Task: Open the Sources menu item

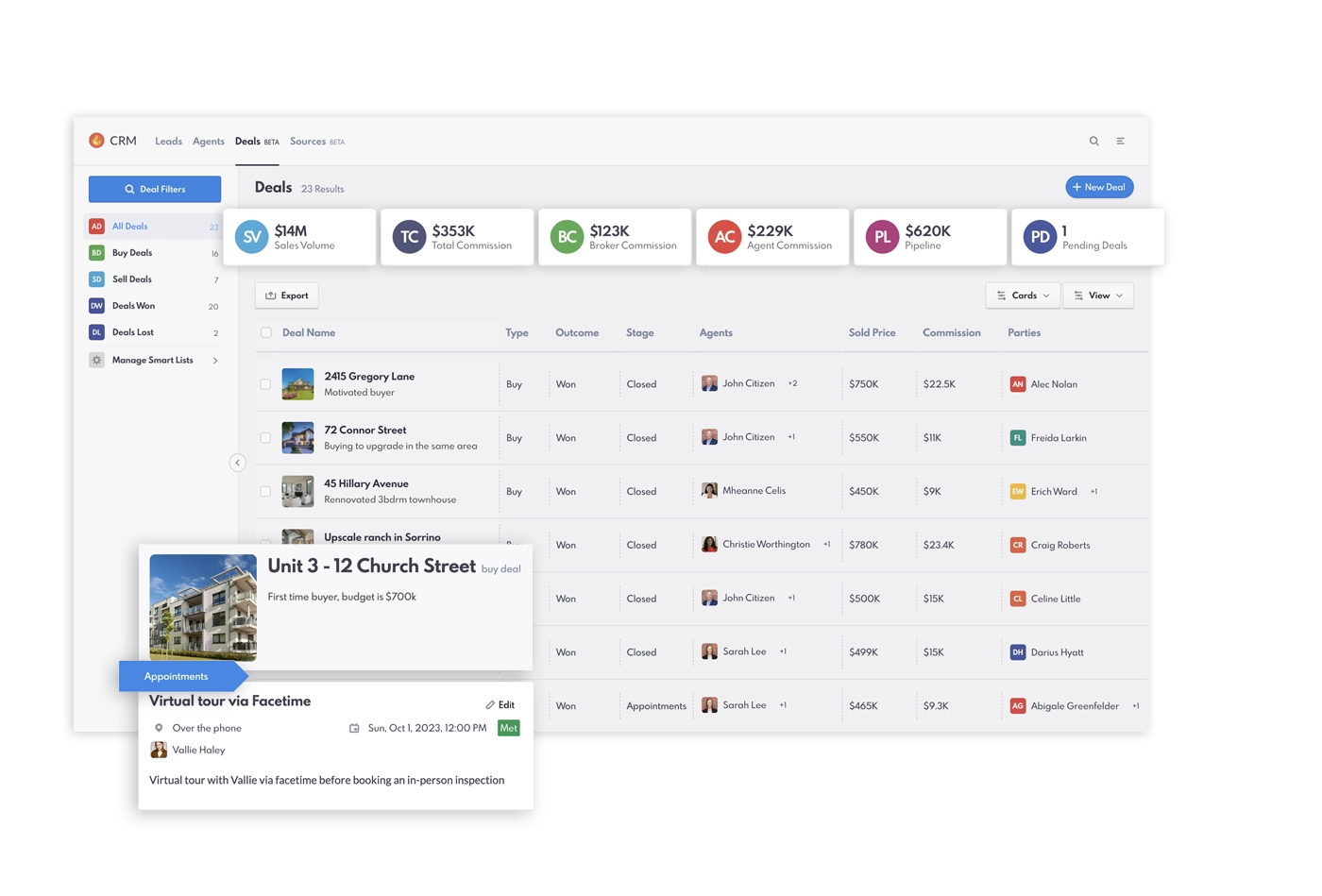Action: click(x=307, y=141)
